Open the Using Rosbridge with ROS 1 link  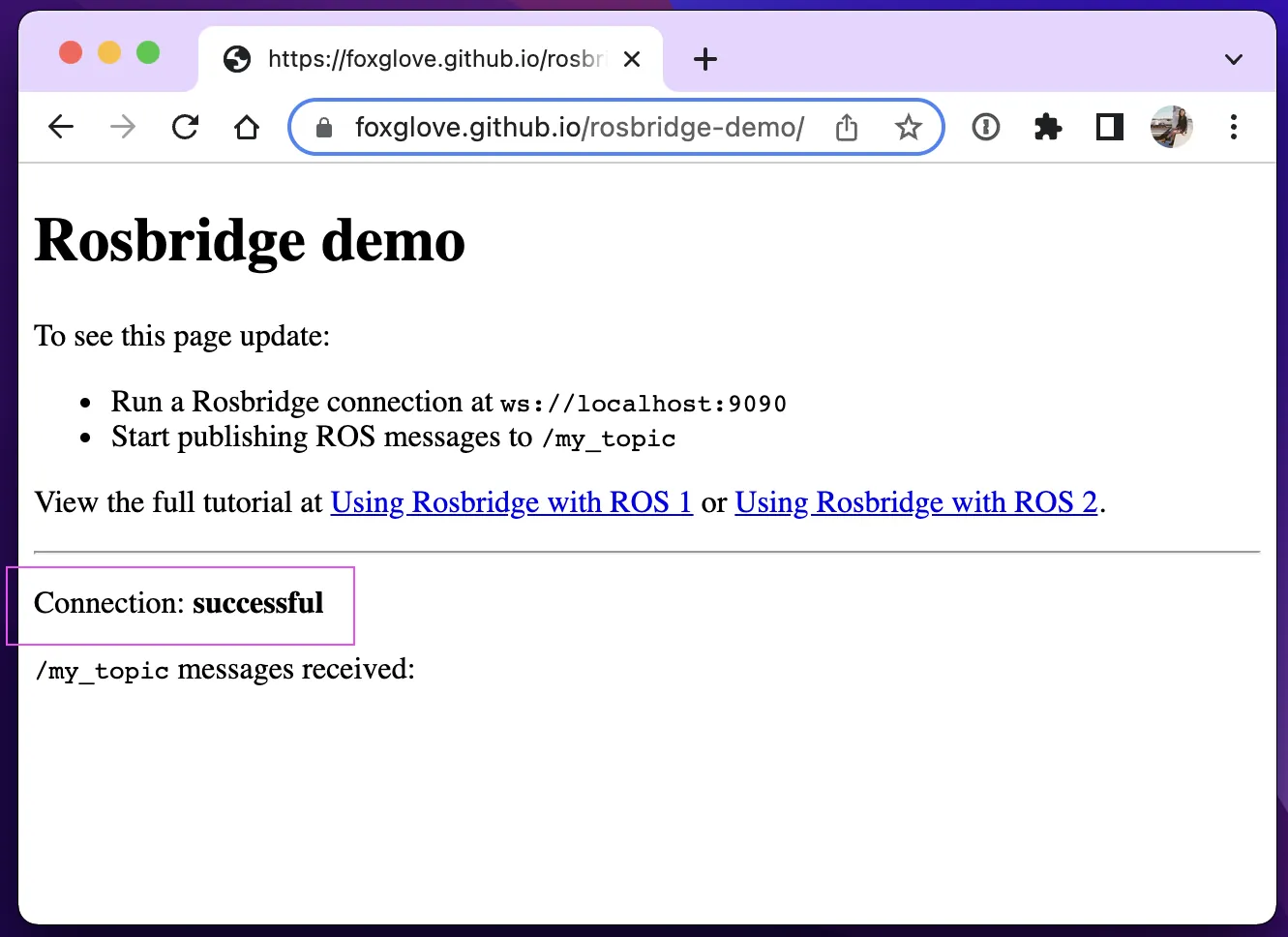coord(511,502)
